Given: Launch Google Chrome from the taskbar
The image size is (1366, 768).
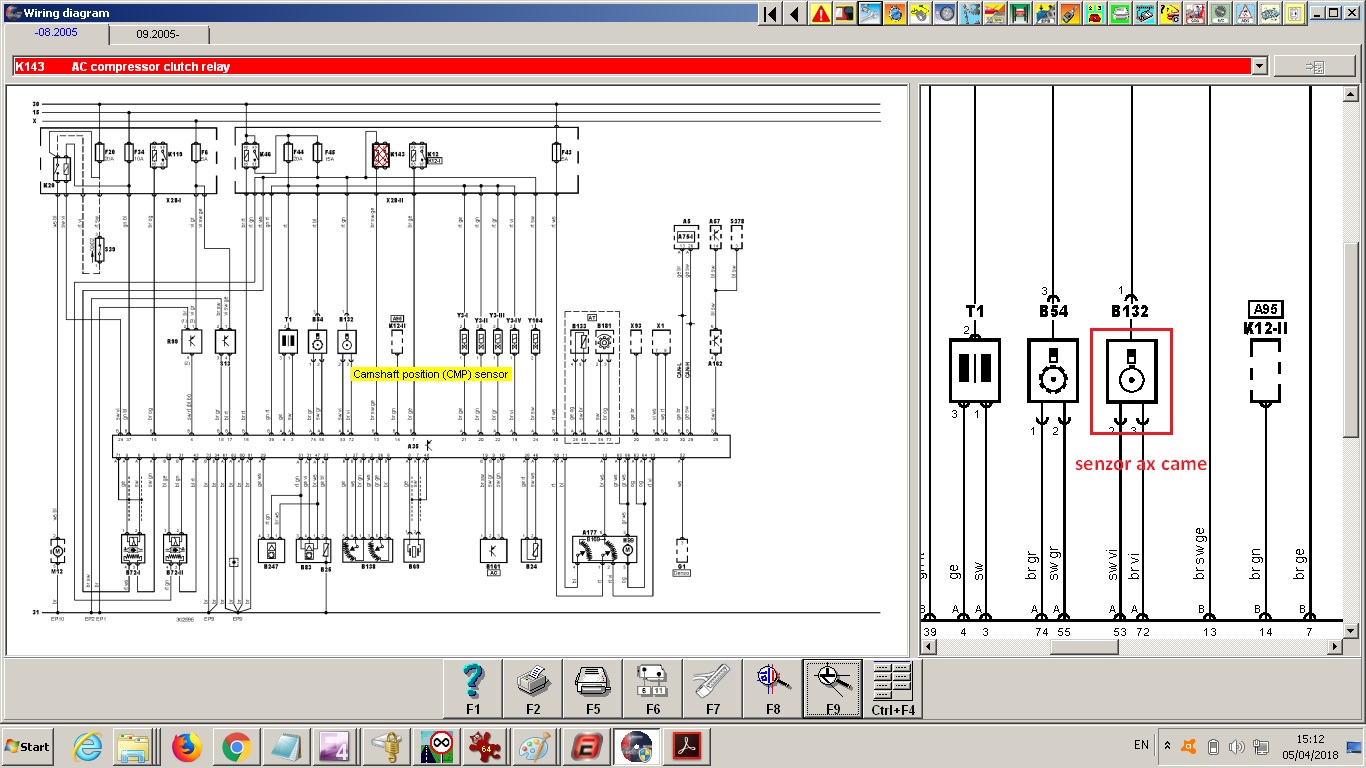Looking at the screenshot, I should coord(236,747).
